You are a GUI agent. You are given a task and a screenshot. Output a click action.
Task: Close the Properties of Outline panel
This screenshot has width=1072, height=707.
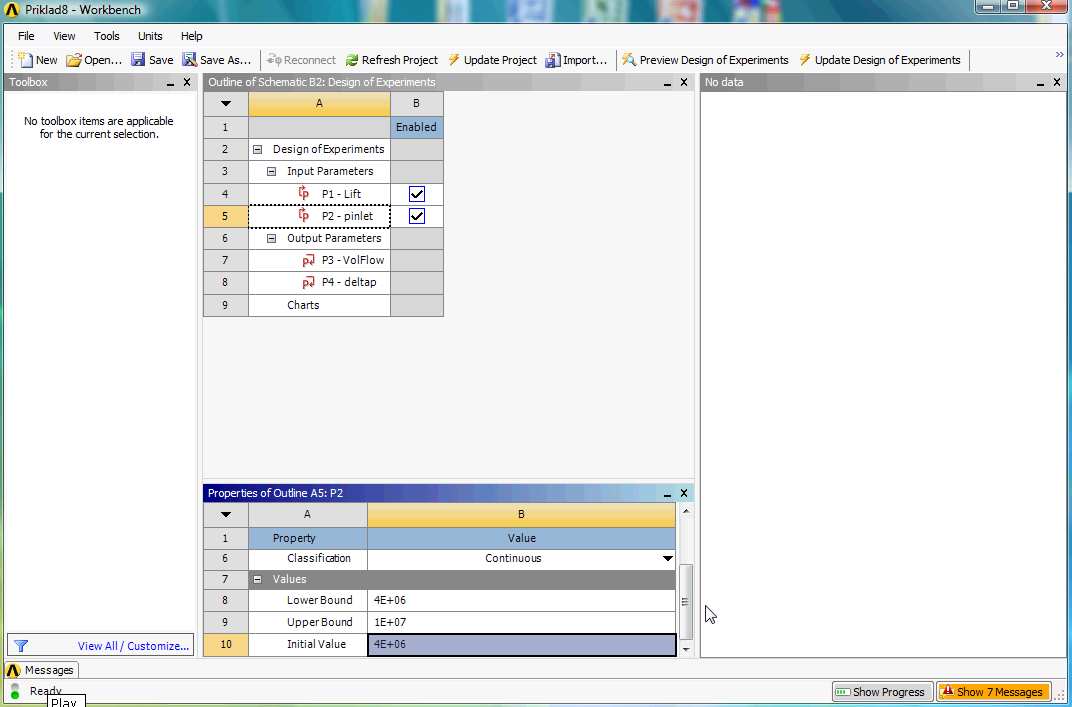click(684, 493)
